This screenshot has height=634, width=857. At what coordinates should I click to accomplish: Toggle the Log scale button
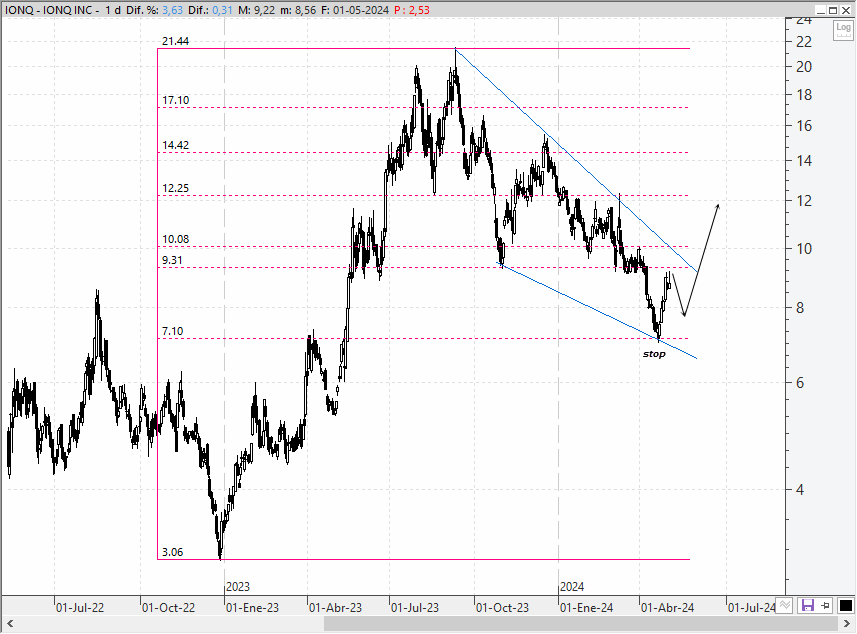843,30
